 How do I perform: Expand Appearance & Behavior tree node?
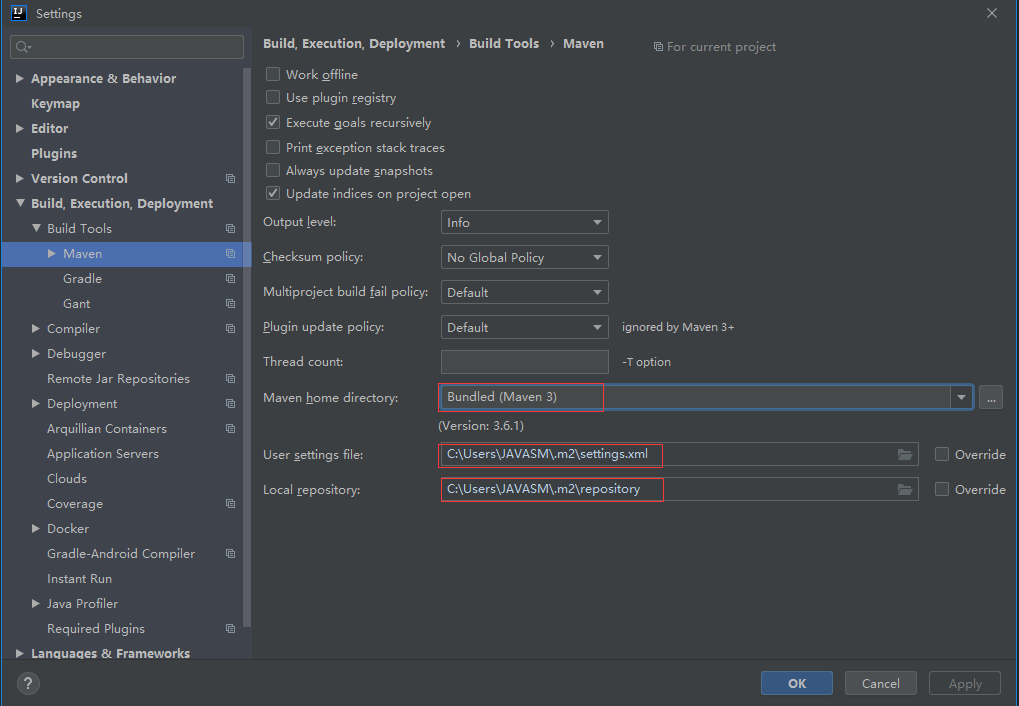[x=19, y=79]
